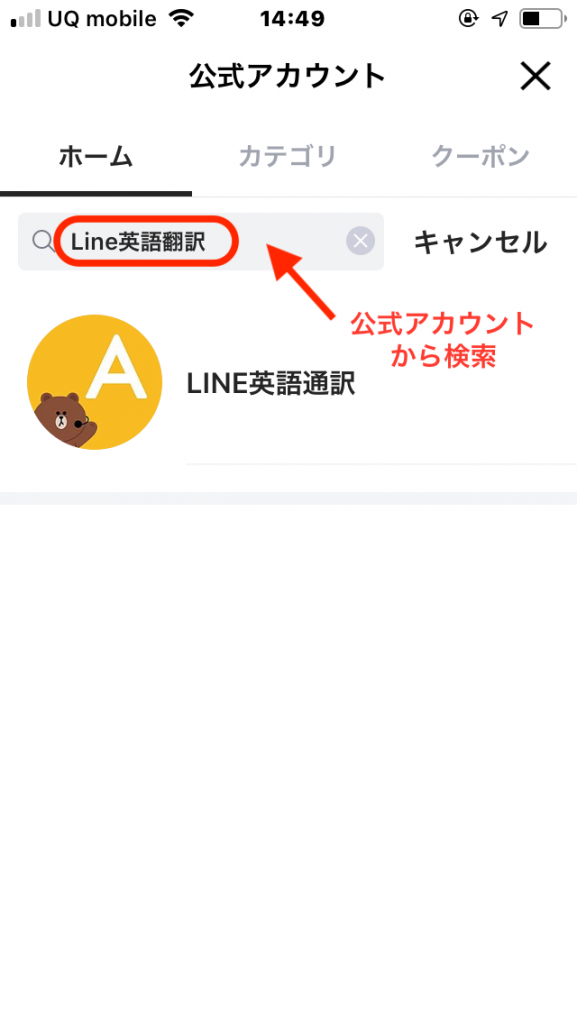Select the LINE英語通訳 search result name
This screenshot has width=577, height=1024.
(x=271, y=384)
